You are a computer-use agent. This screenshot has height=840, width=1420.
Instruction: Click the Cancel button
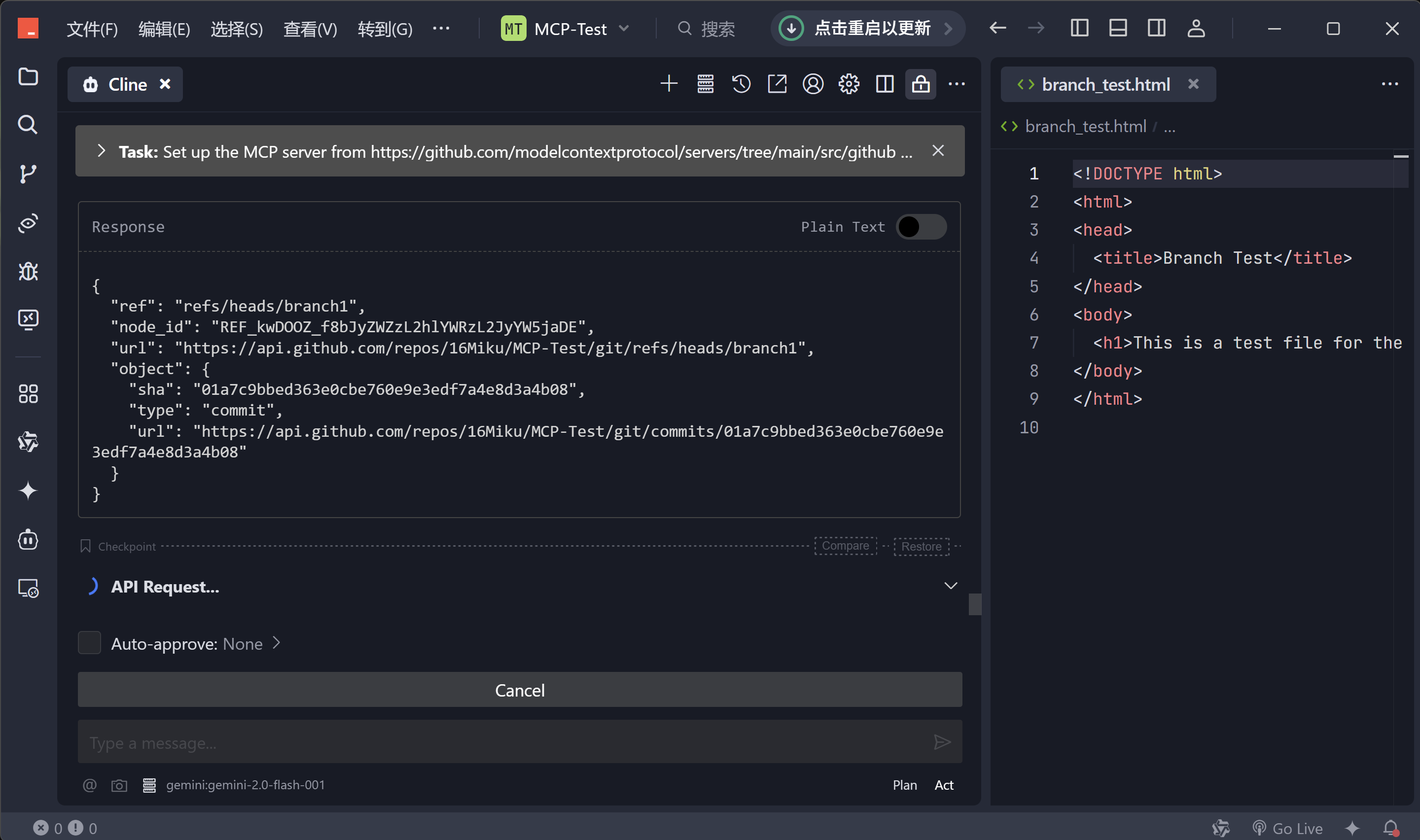point(520,690)
